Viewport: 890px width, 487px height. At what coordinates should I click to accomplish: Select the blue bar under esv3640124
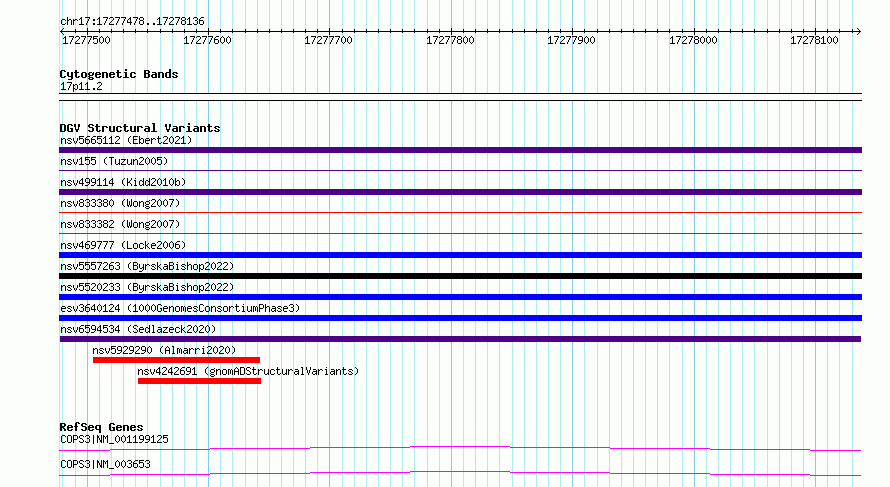(460, 318)
